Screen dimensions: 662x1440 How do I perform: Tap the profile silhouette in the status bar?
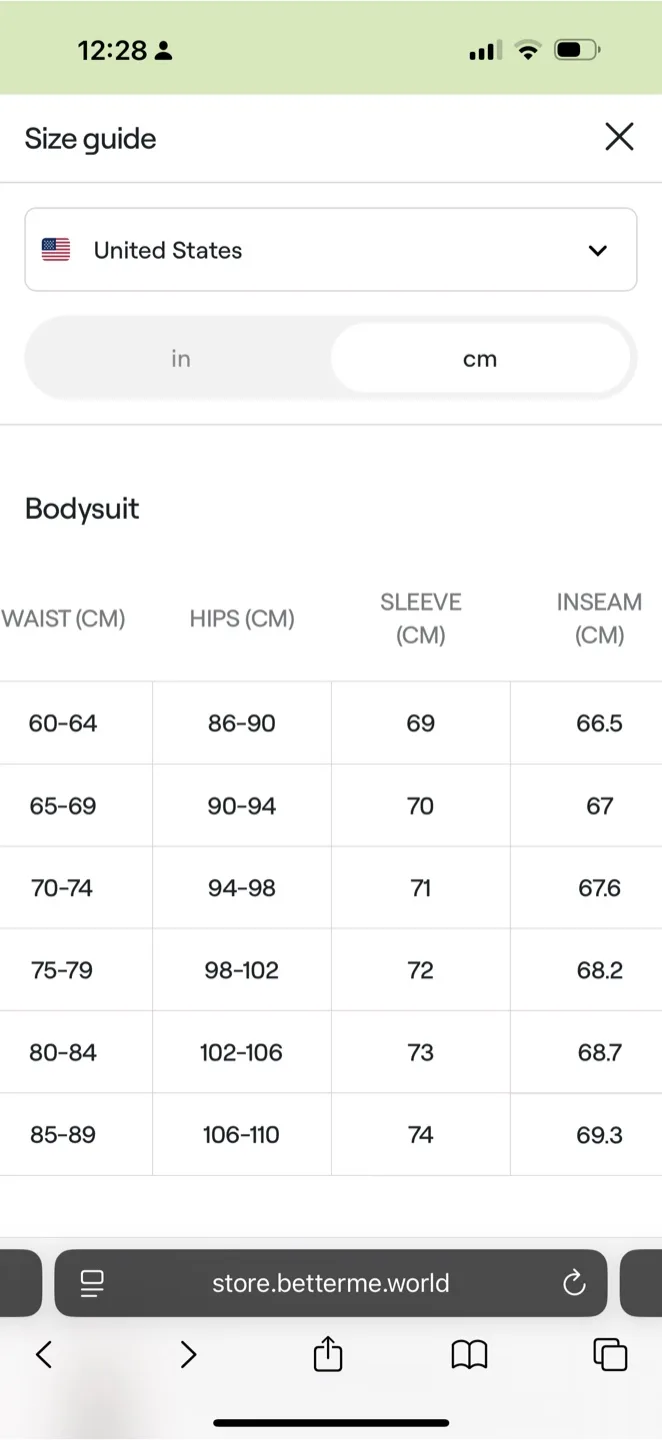(x=166, y=49)
